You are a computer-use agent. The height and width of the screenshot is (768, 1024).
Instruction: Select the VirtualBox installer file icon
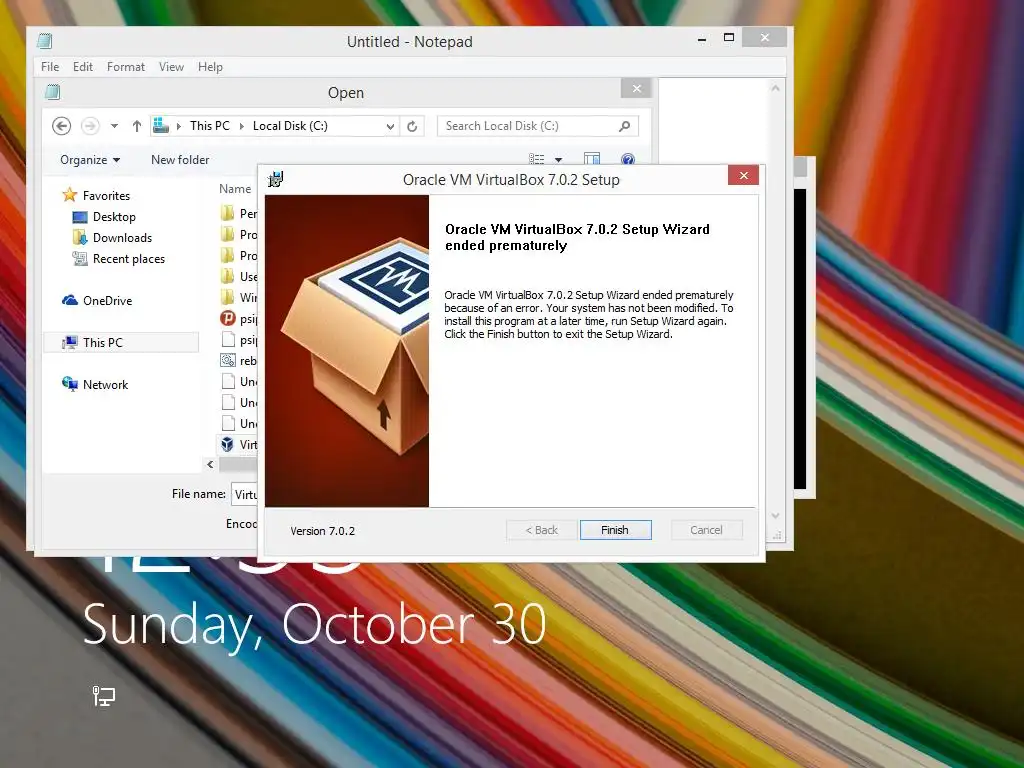[x=227, y=444]
